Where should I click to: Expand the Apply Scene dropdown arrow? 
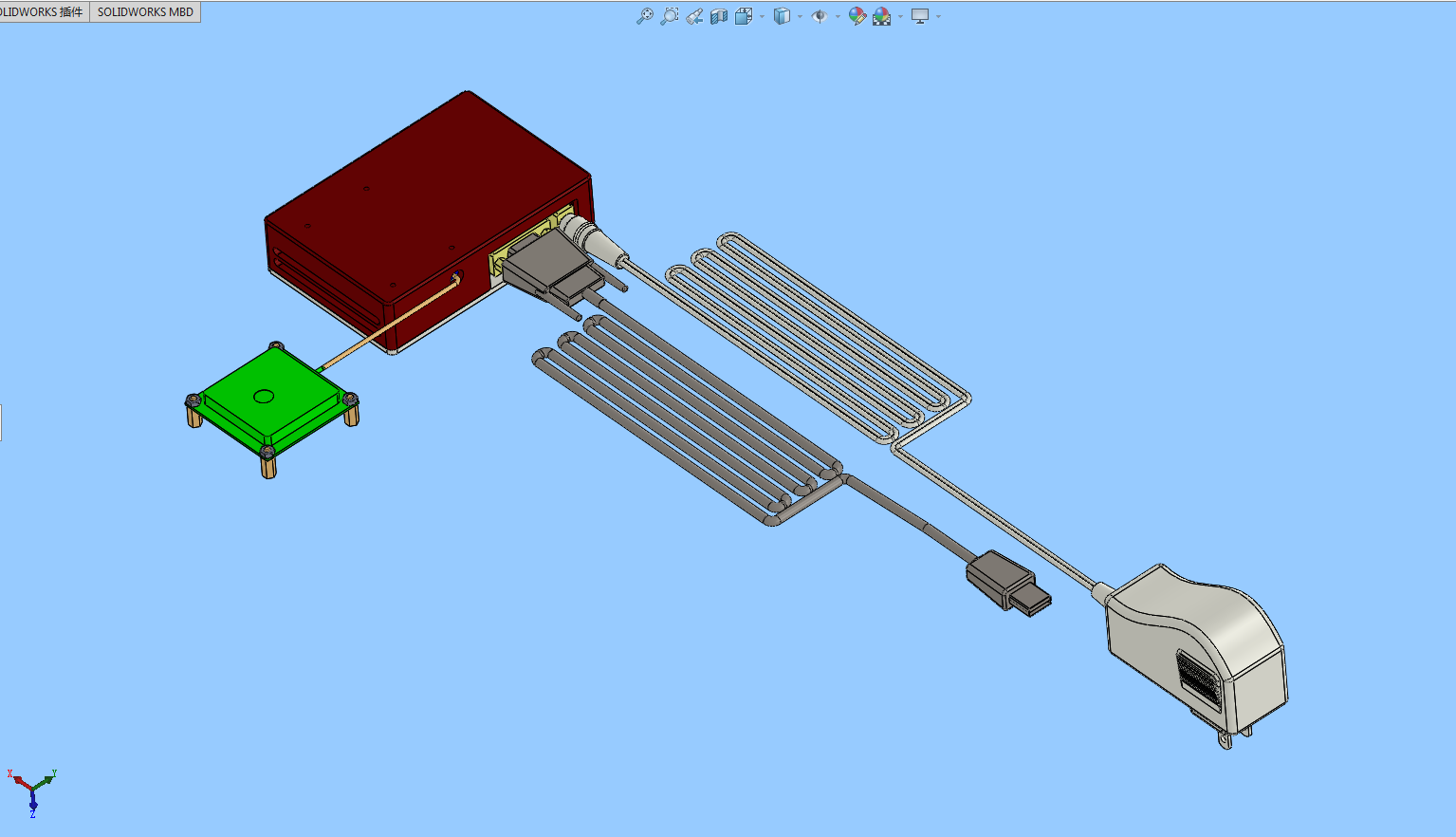click(x=900, y=16)
